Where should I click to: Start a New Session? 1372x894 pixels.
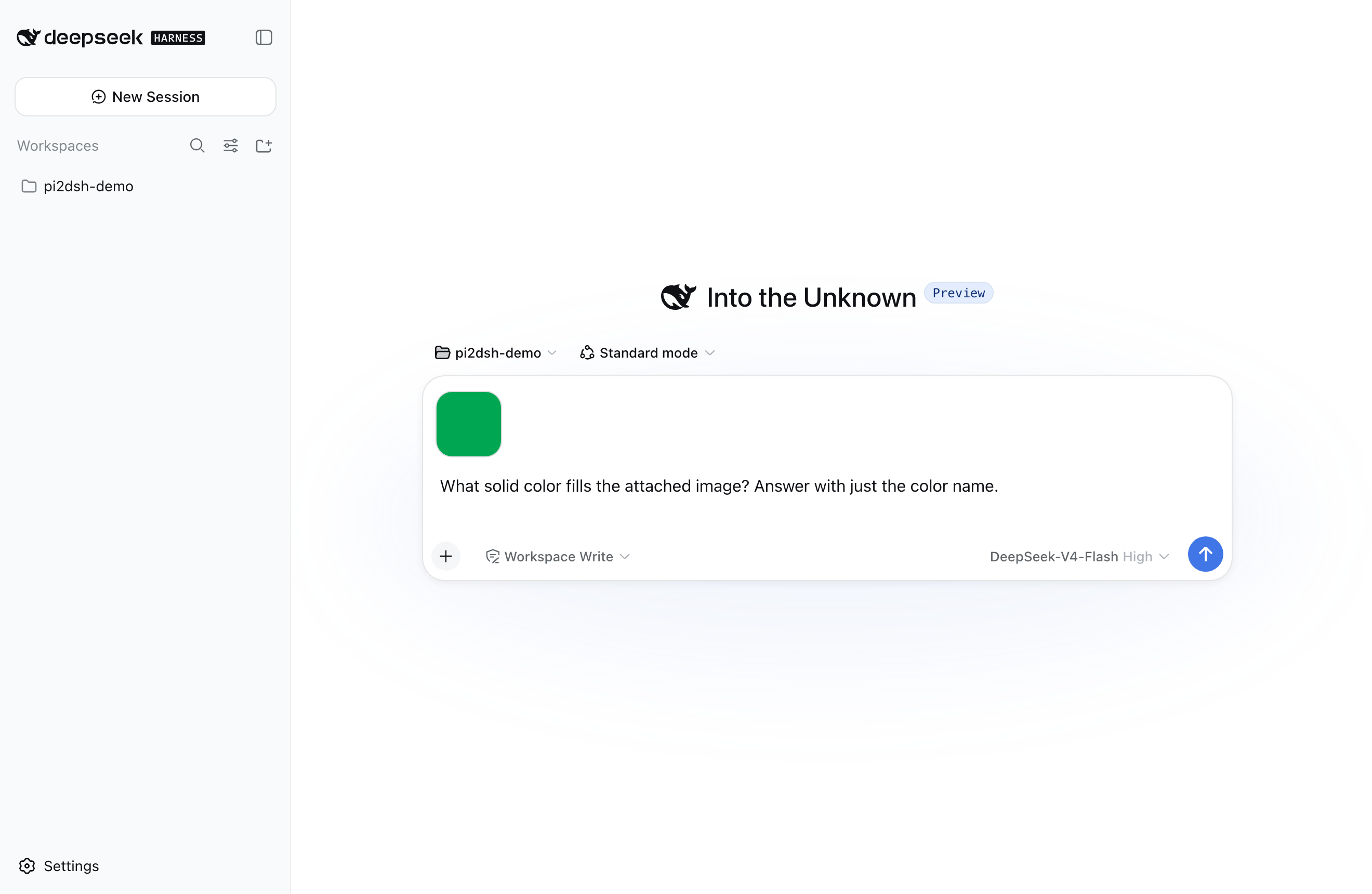click(x=146, y=96)
